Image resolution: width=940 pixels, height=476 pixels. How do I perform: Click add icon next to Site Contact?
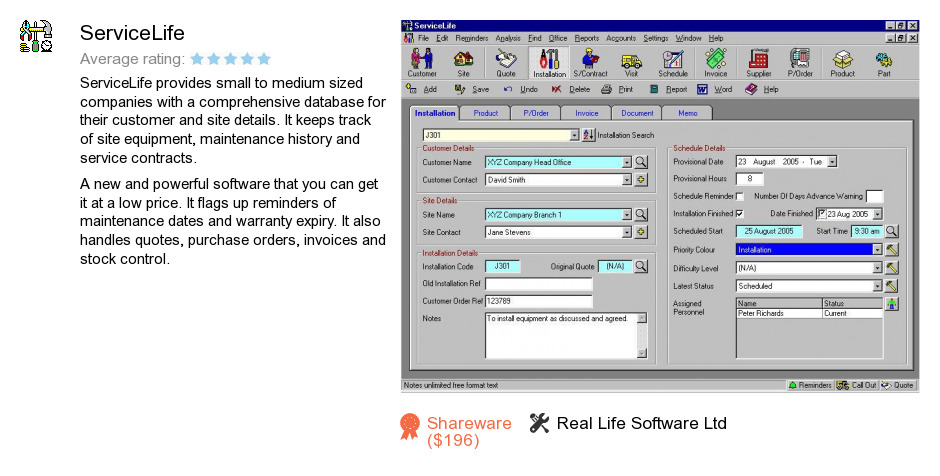click(641, 231)
